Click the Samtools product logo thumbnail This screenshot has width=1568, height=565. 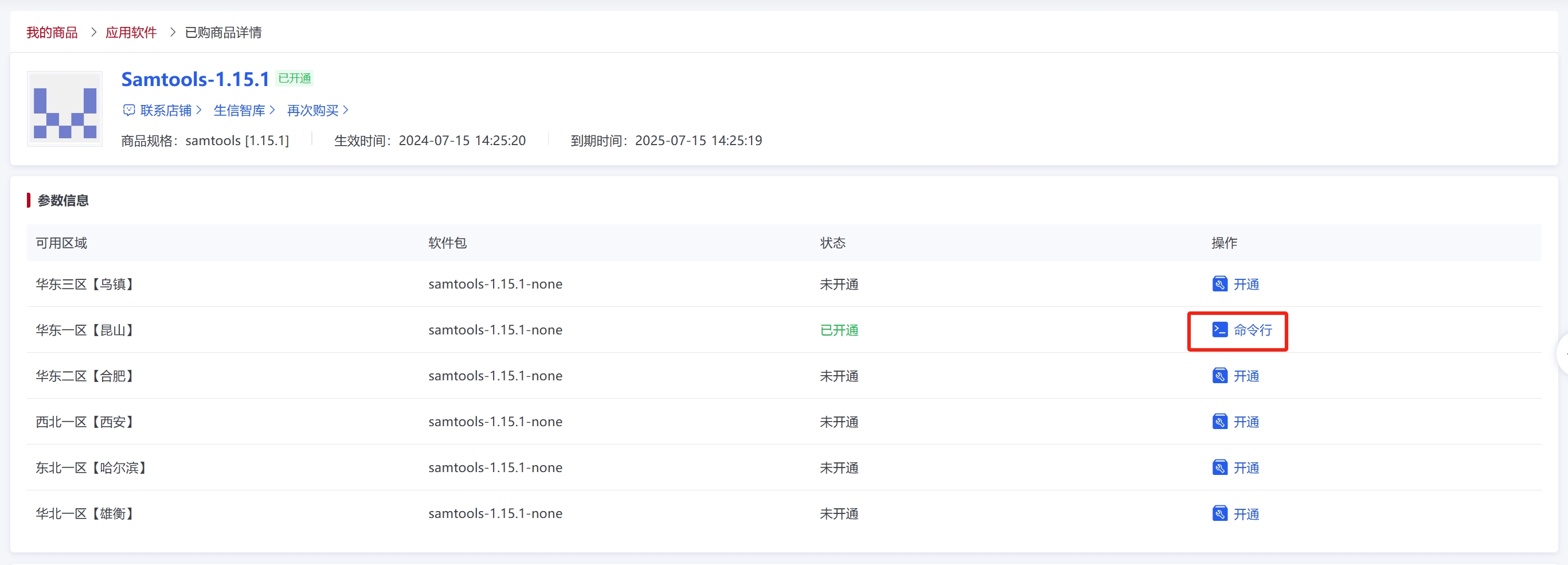pos(65,109)
